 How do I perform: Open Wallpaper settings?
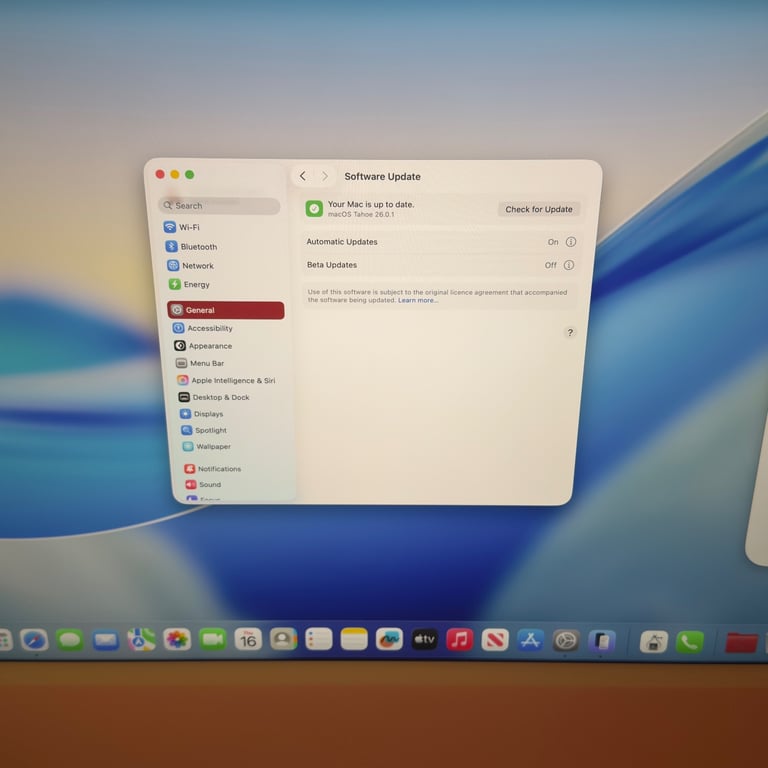tap(206, 446)
